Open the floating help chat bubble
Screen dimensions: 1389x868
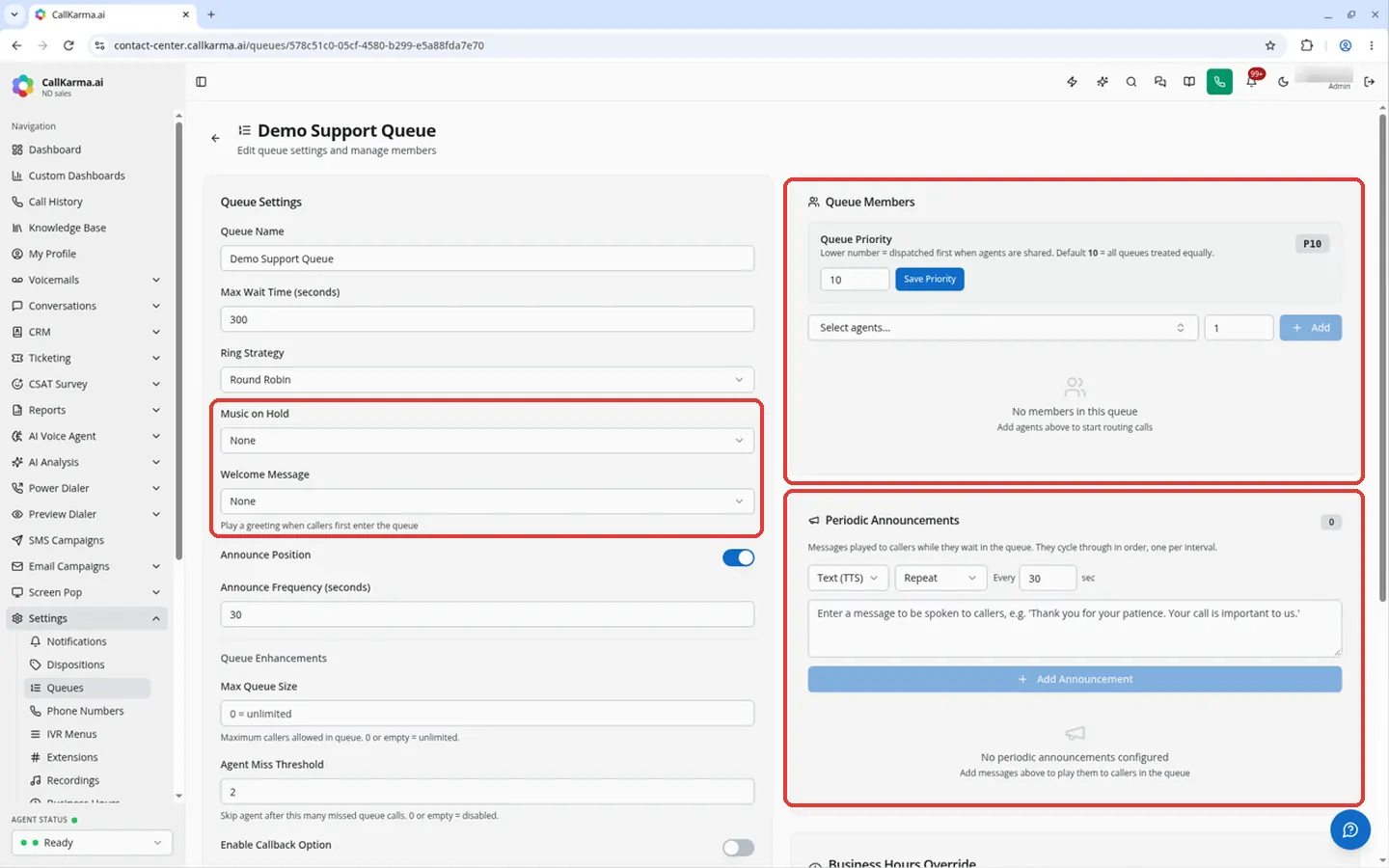1350,829
